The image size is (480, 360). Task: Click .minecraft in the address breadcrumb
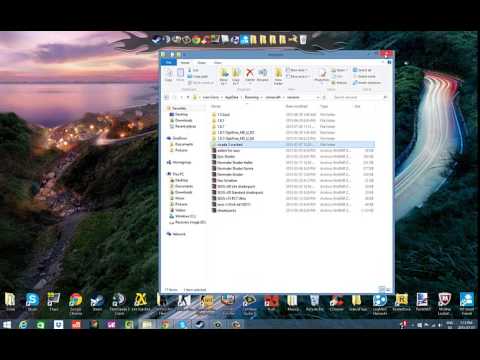click(x=273, y=97)
